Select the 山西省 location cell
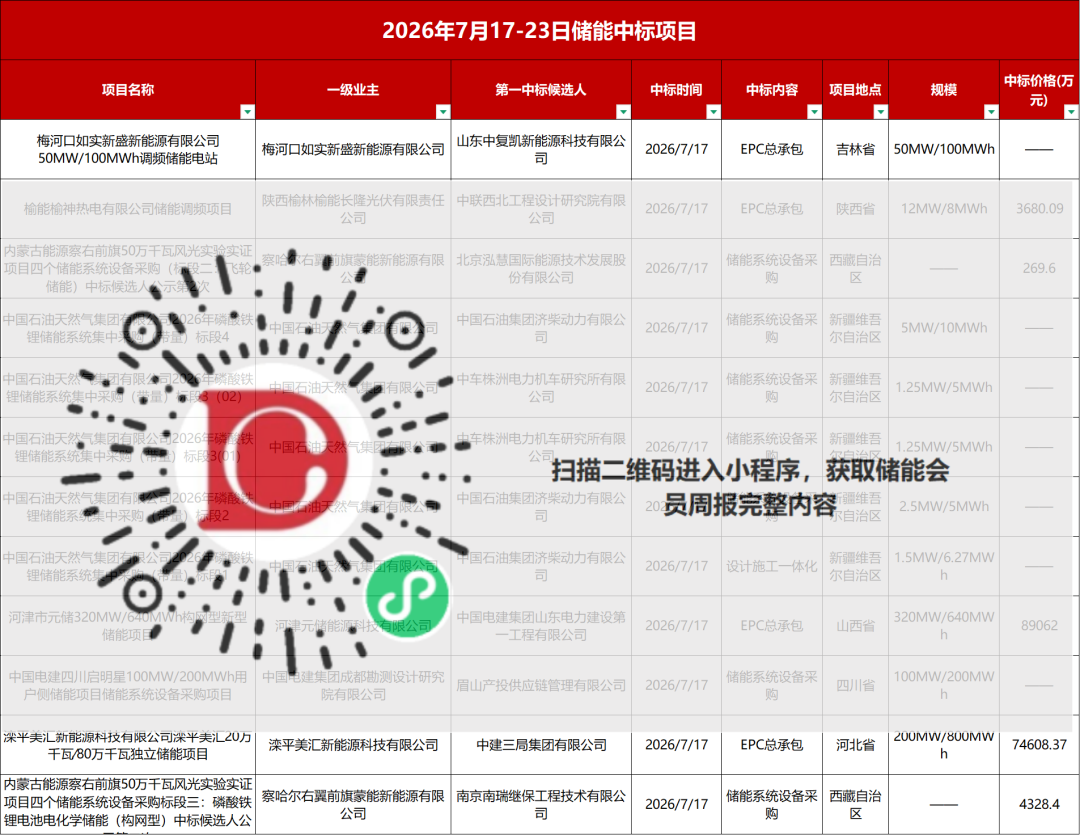Screen dimensions: 1080x835 (x=855, y=626)
